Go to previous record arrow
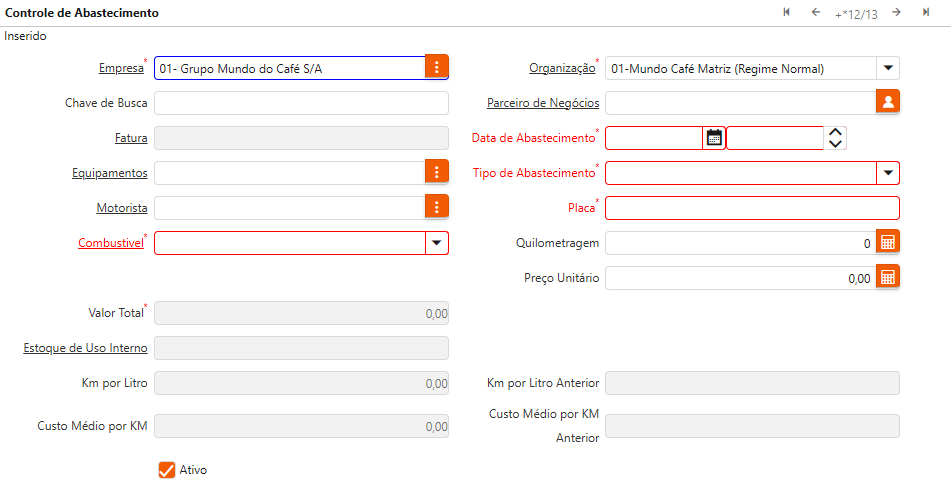The width and height of the screenshot is (951, 498). pos(816,12)
